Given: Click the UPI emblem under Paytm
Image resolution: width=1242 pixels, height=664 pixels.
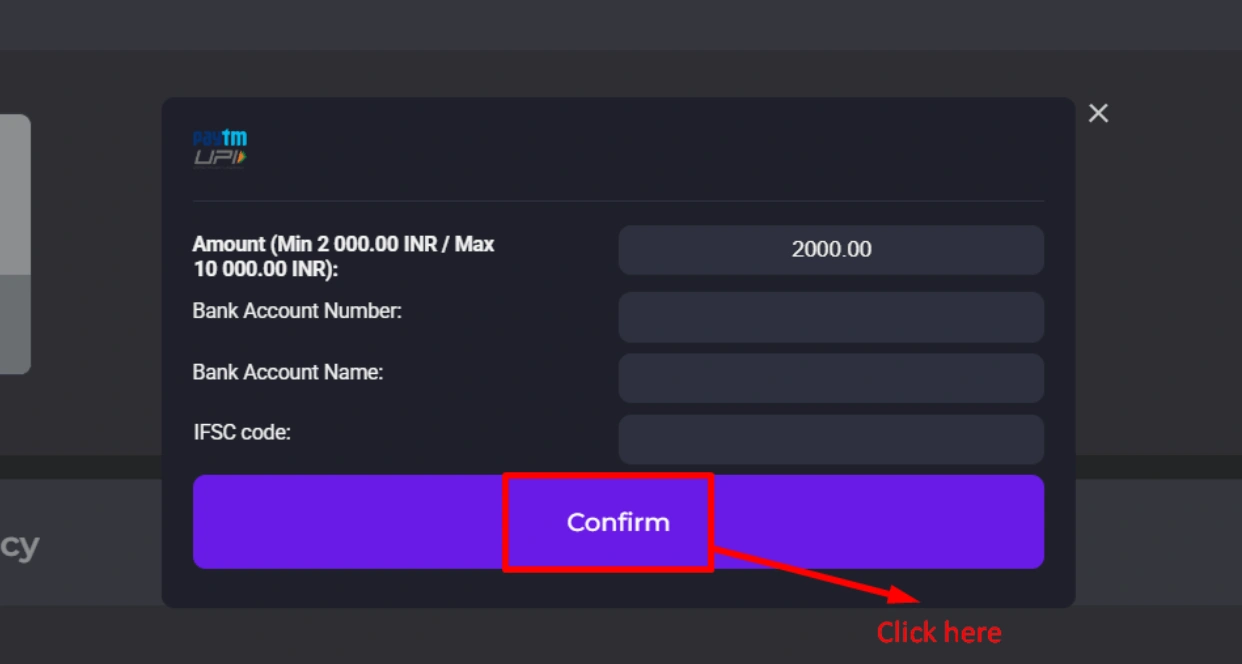Looking at the screenshot, I should coord(220,159).
